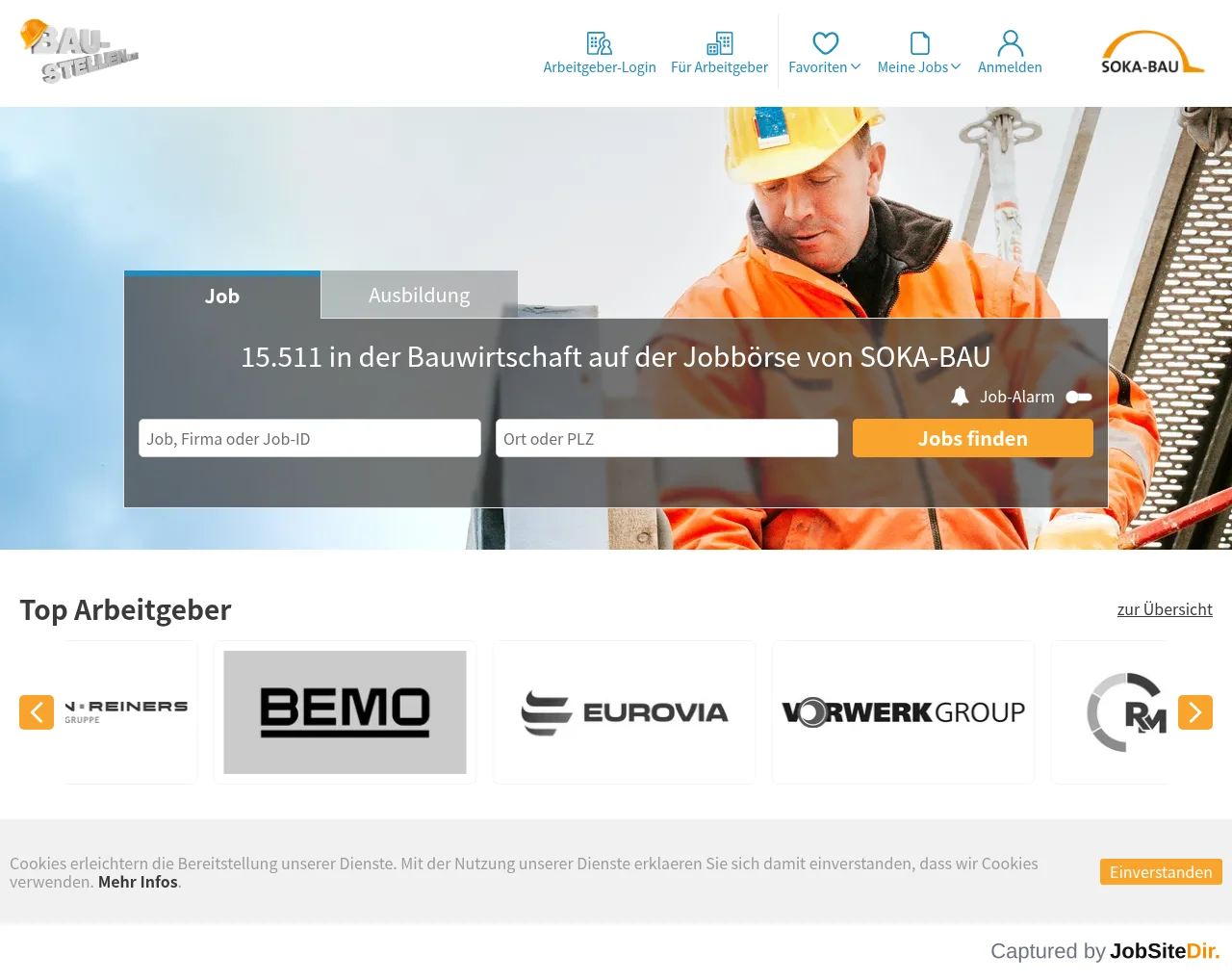Open the zur Übersicht link

click(x=1165, y=609)
